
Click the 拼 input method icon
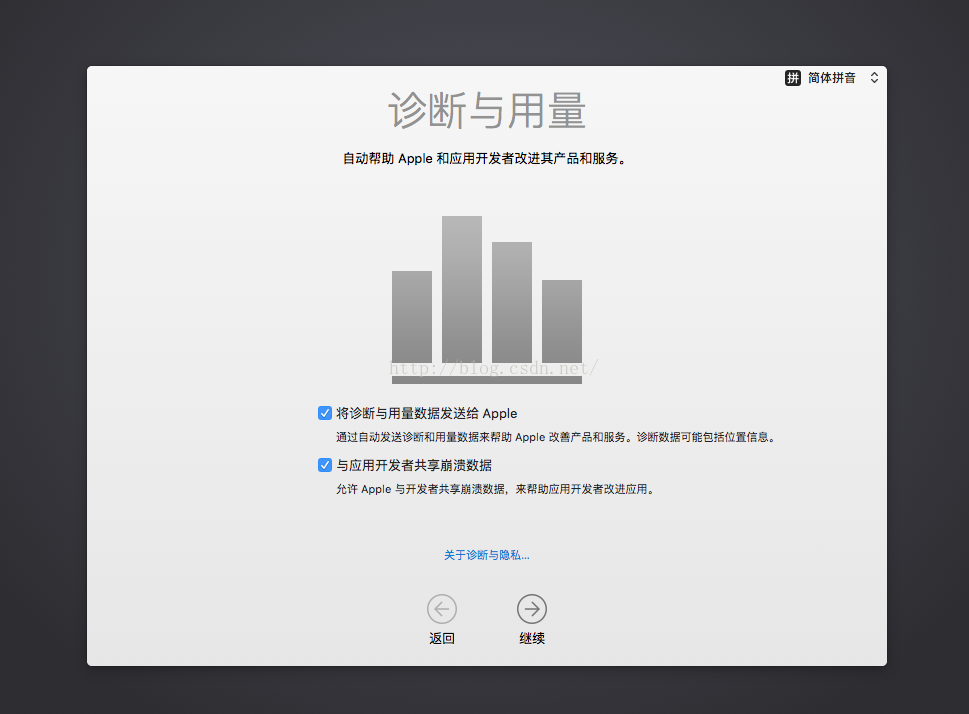[793, 78]
